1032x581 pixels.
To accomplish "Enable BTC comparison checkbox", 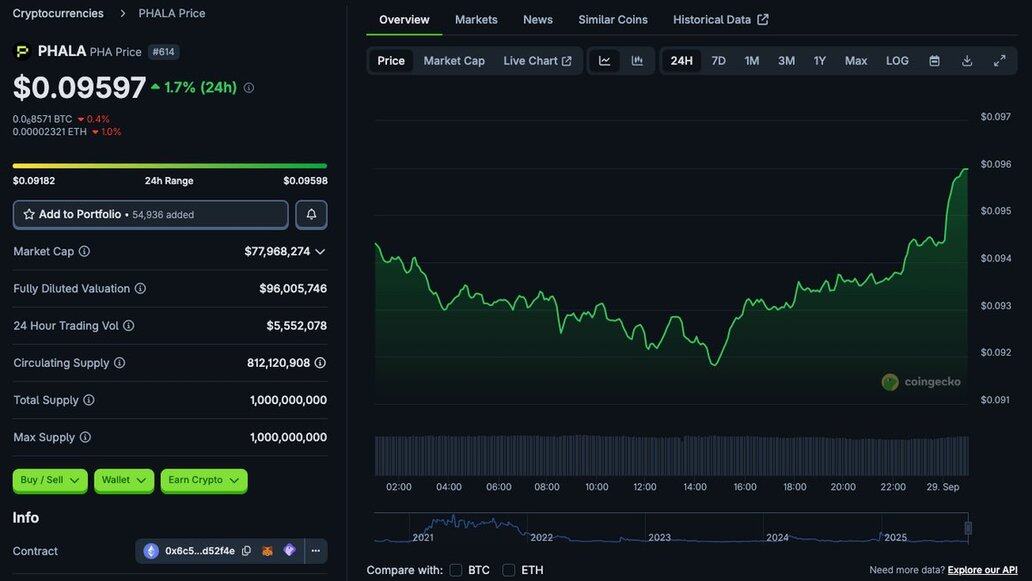I will [455, 570].
